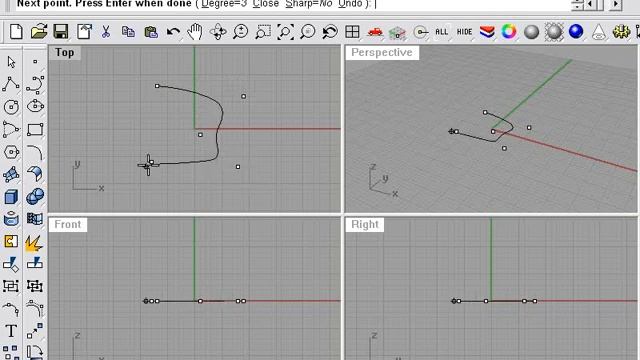Click the HIDE objects button

[464, 32]
